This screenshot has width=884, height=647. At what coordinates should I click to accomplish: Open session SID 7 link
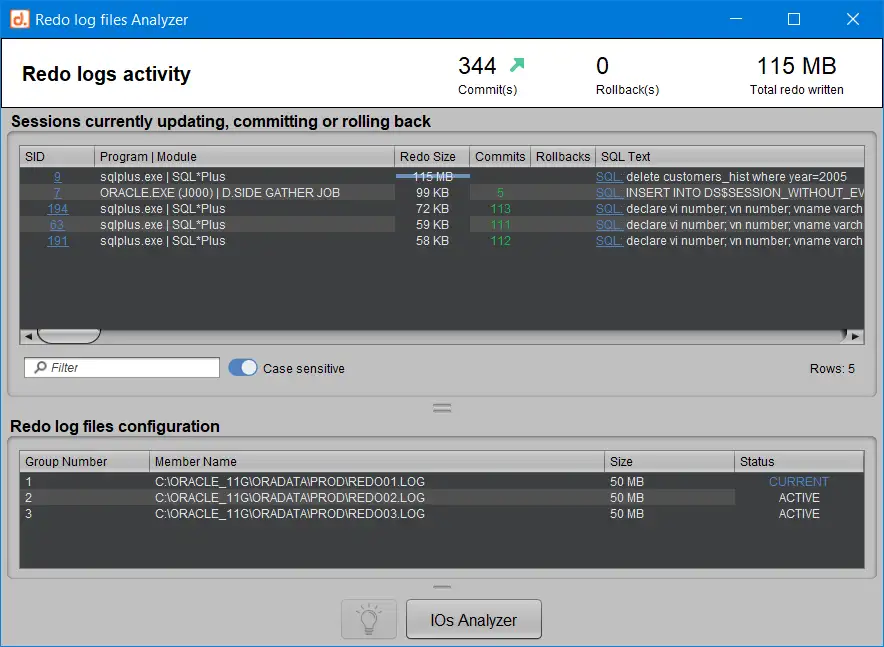pyautogui.click(x=58, y=193)
